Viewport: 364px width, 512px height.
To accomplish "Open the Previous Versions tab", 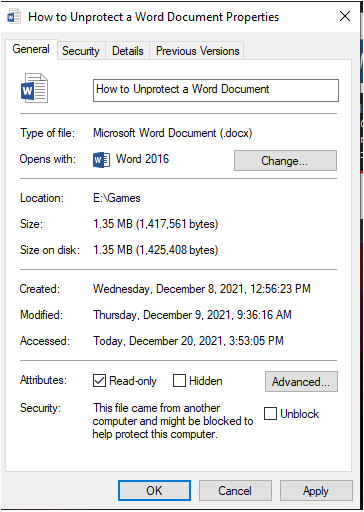I will coord(197,51).
